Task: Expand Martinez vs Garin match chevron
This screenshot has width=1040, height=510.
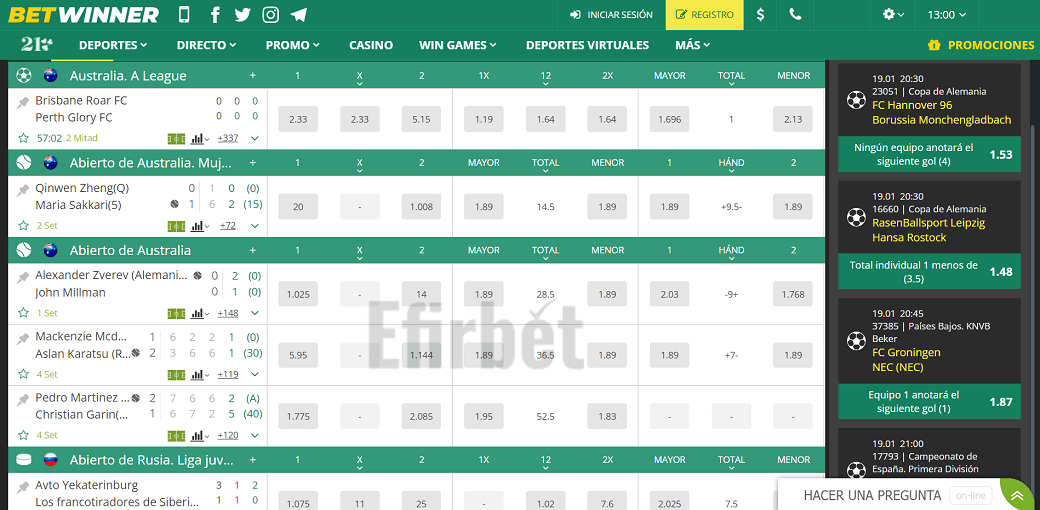Action: click(255, 436)
